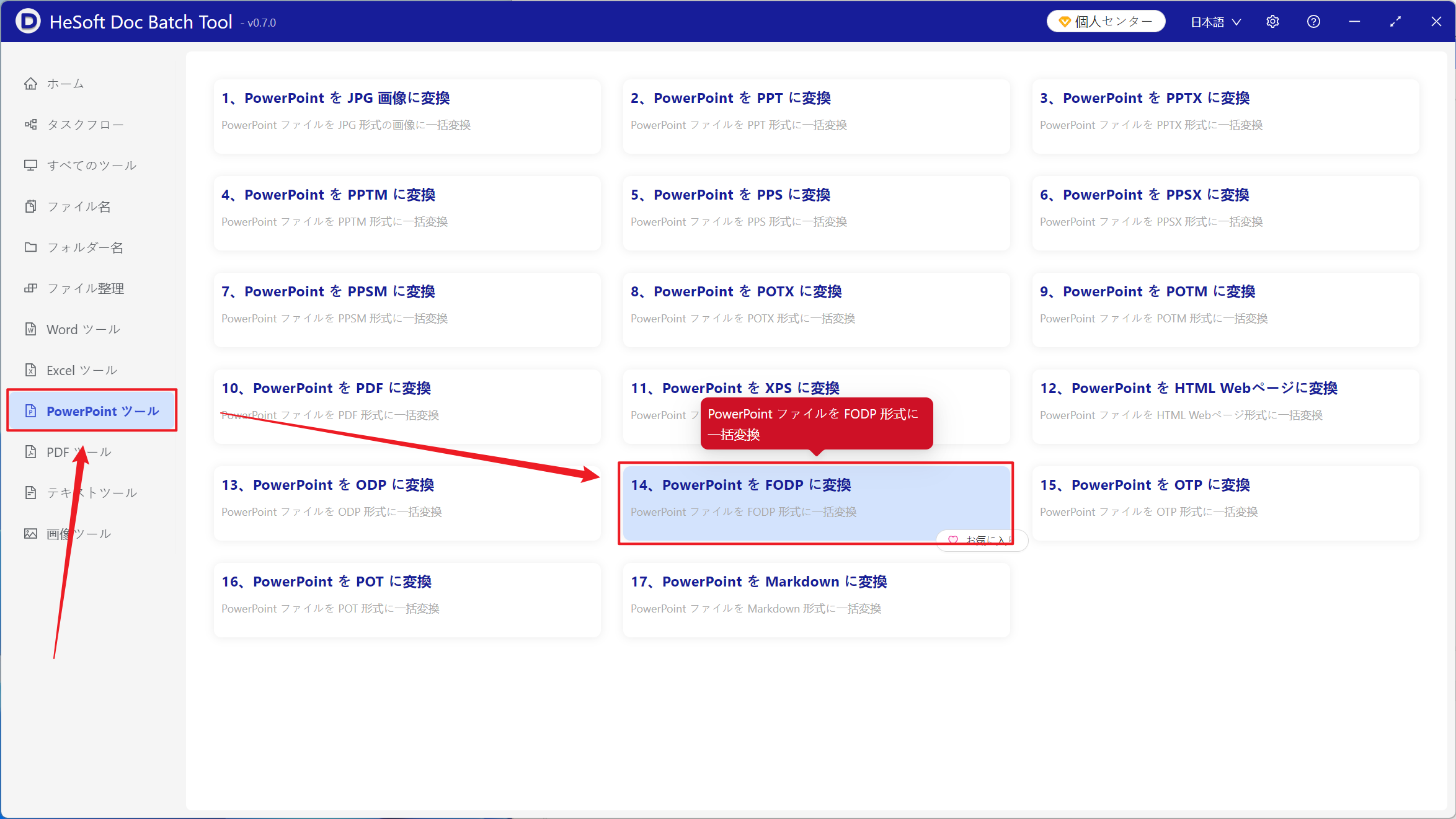Open PowerPoint を FODP に変換 card
This screenshot has width=1456, height=819.
[817, 503]
